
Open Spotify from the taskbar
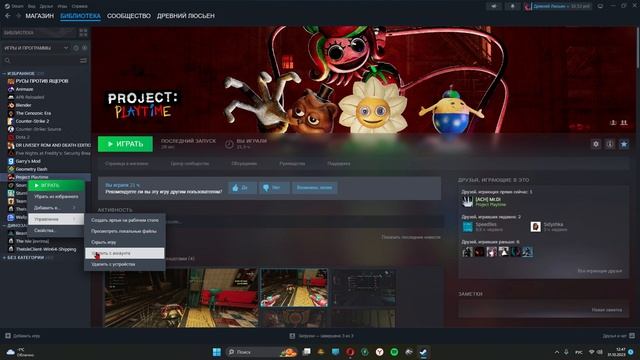pos(394,352)
